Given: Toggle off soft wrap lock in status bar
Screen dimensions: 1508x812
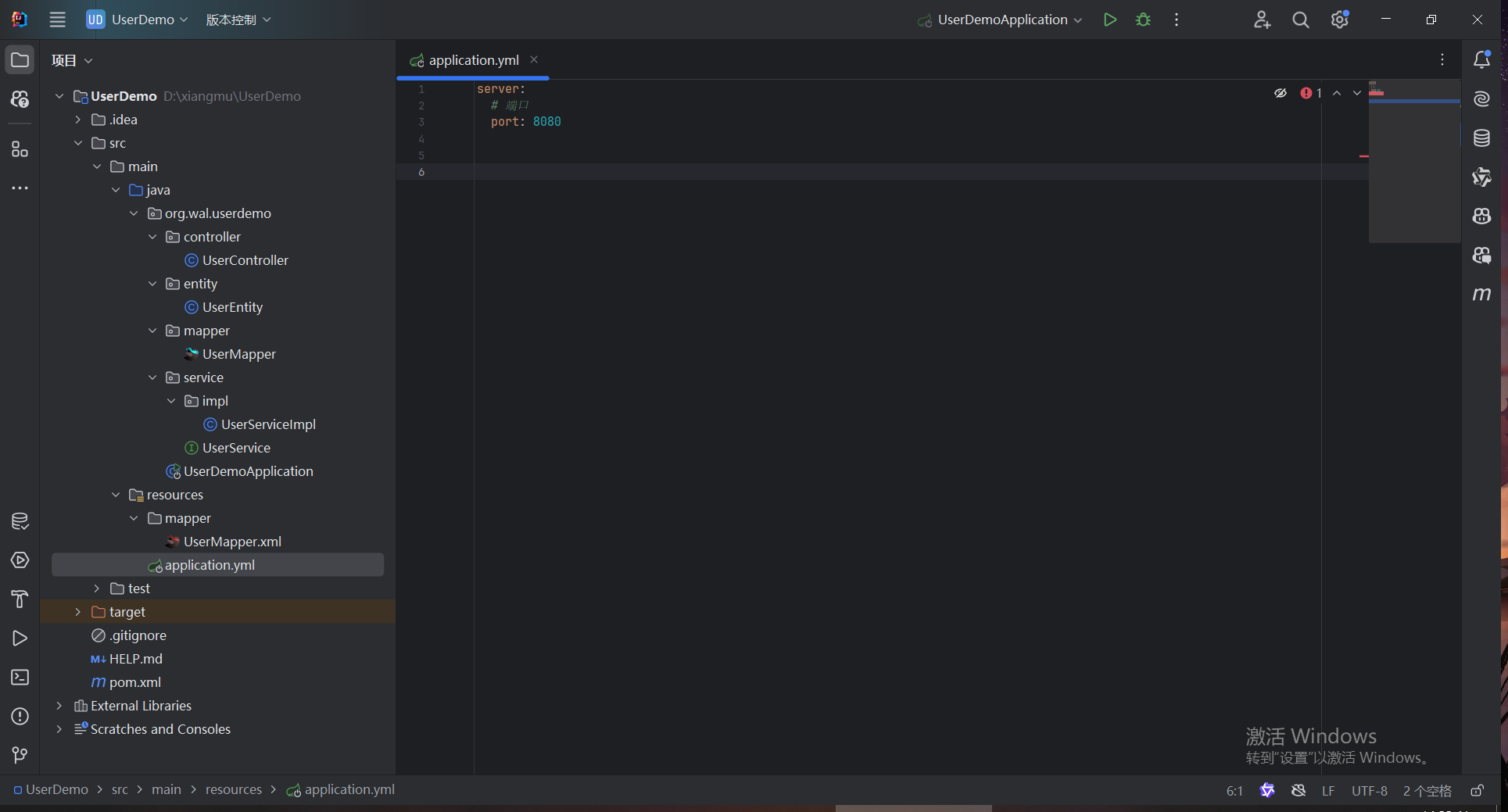Looking at the screenshot, I should click(x=1478, y=790).
